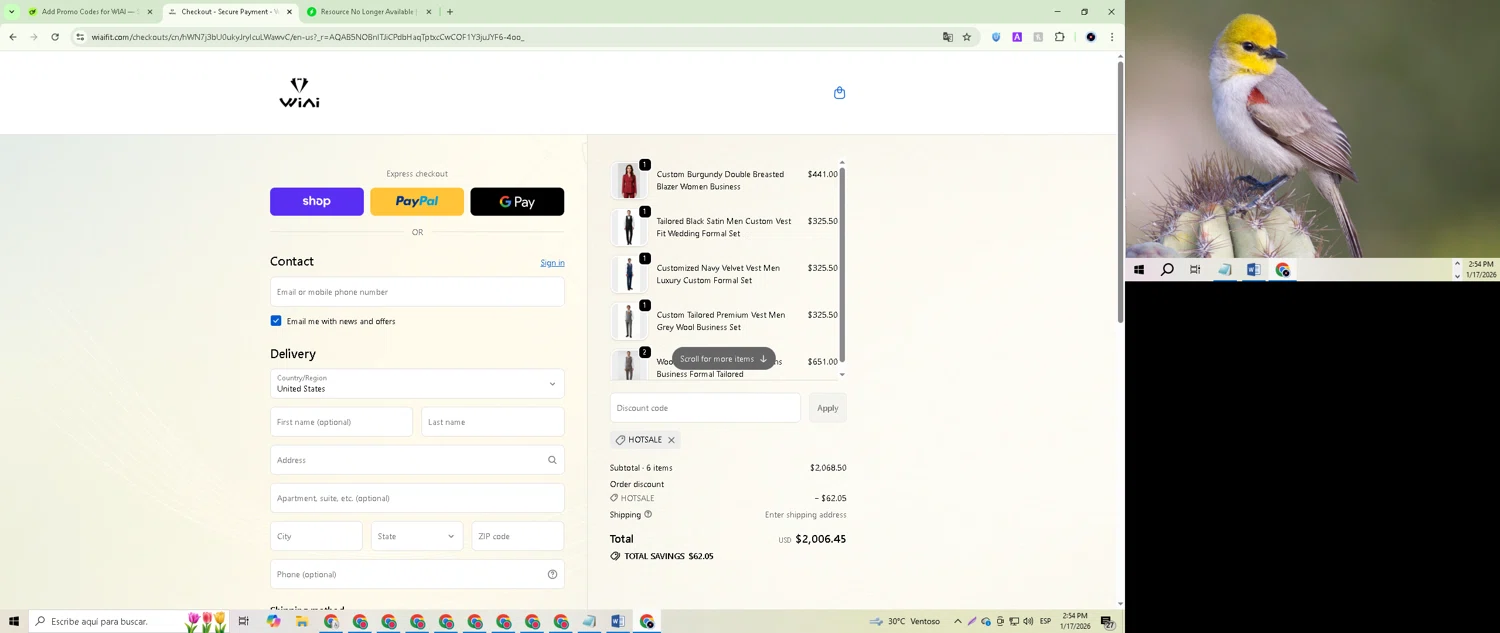This screenshot has width=1500, height=633.
Task: Click the Sign in link
Action: point(552,263)
